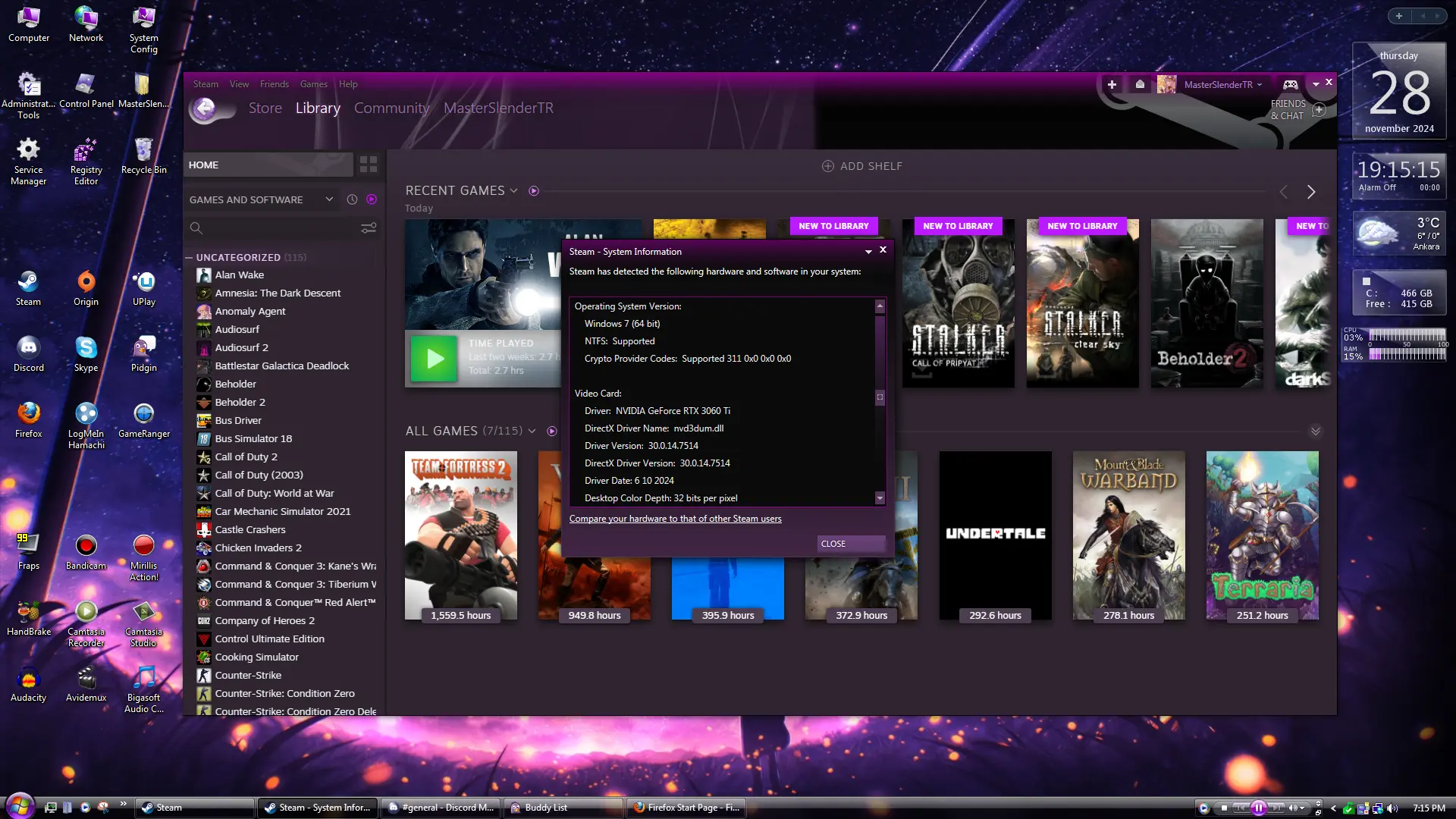1456x819 pixels.
Task: Click the library search magnifier icon
Action: click(x=196, y=227)
